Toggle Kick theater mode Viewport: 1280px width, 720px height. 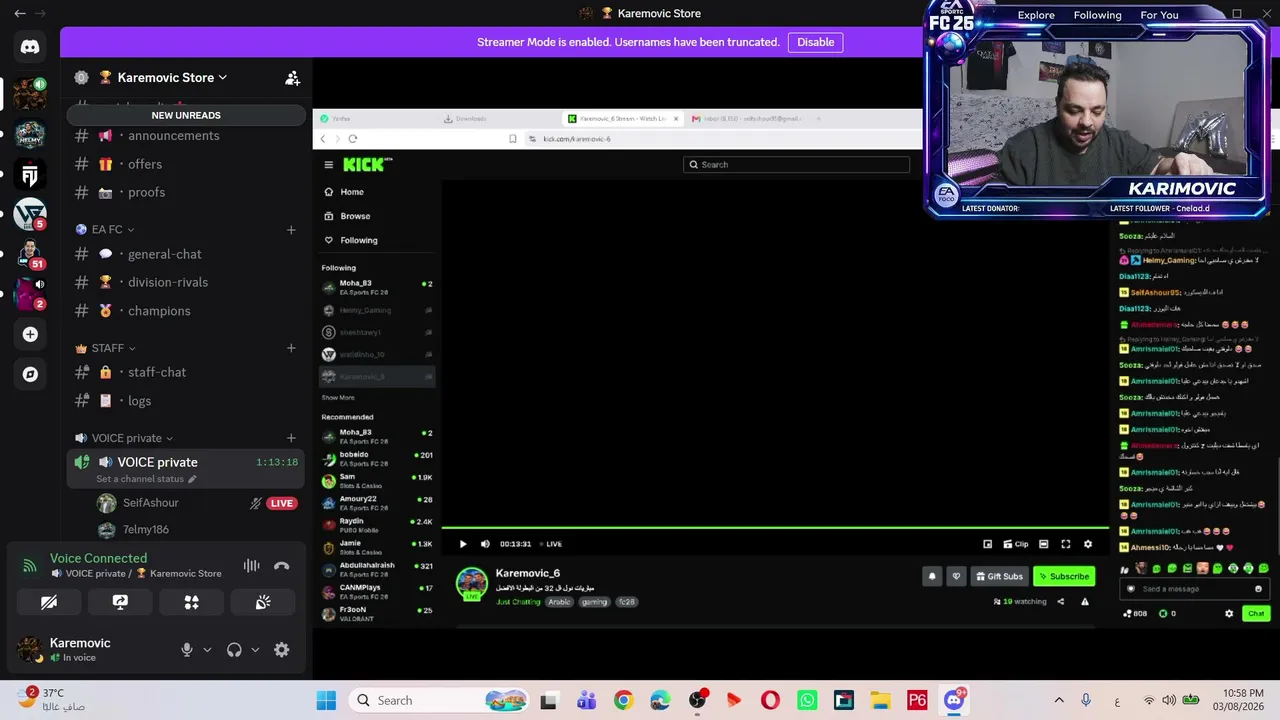click(1044, 544)
